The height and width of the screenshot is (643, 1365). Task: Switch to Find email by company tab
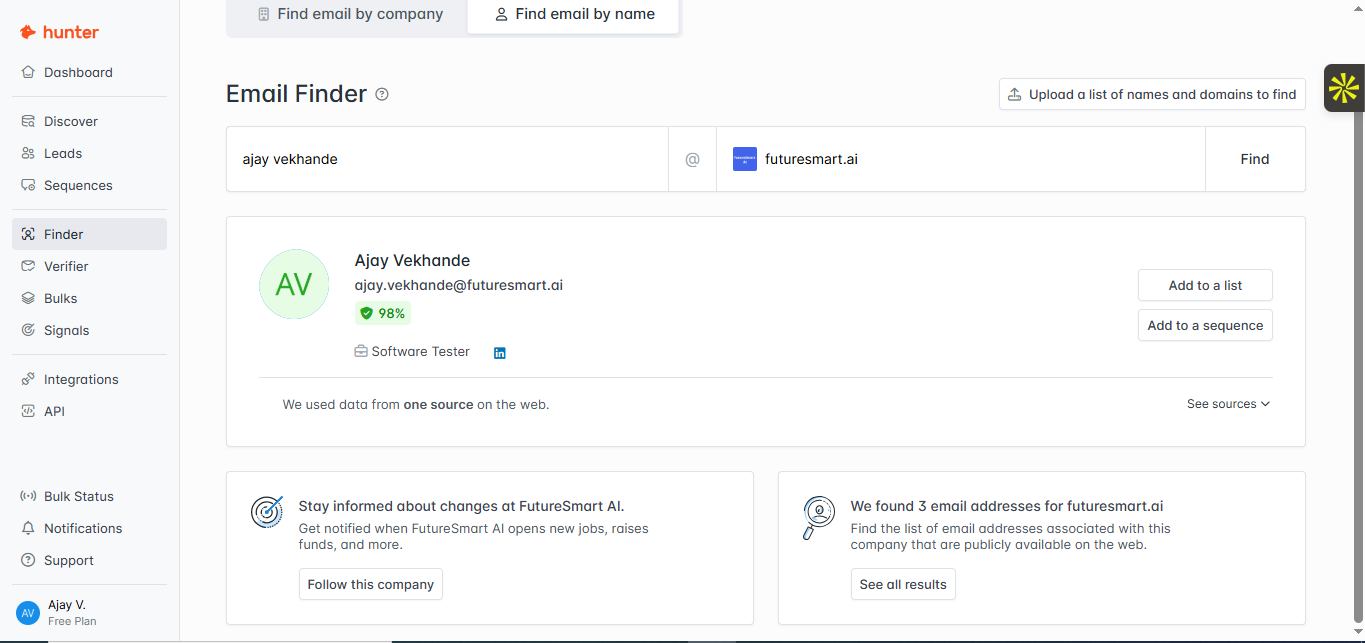[x=349, y=14]
